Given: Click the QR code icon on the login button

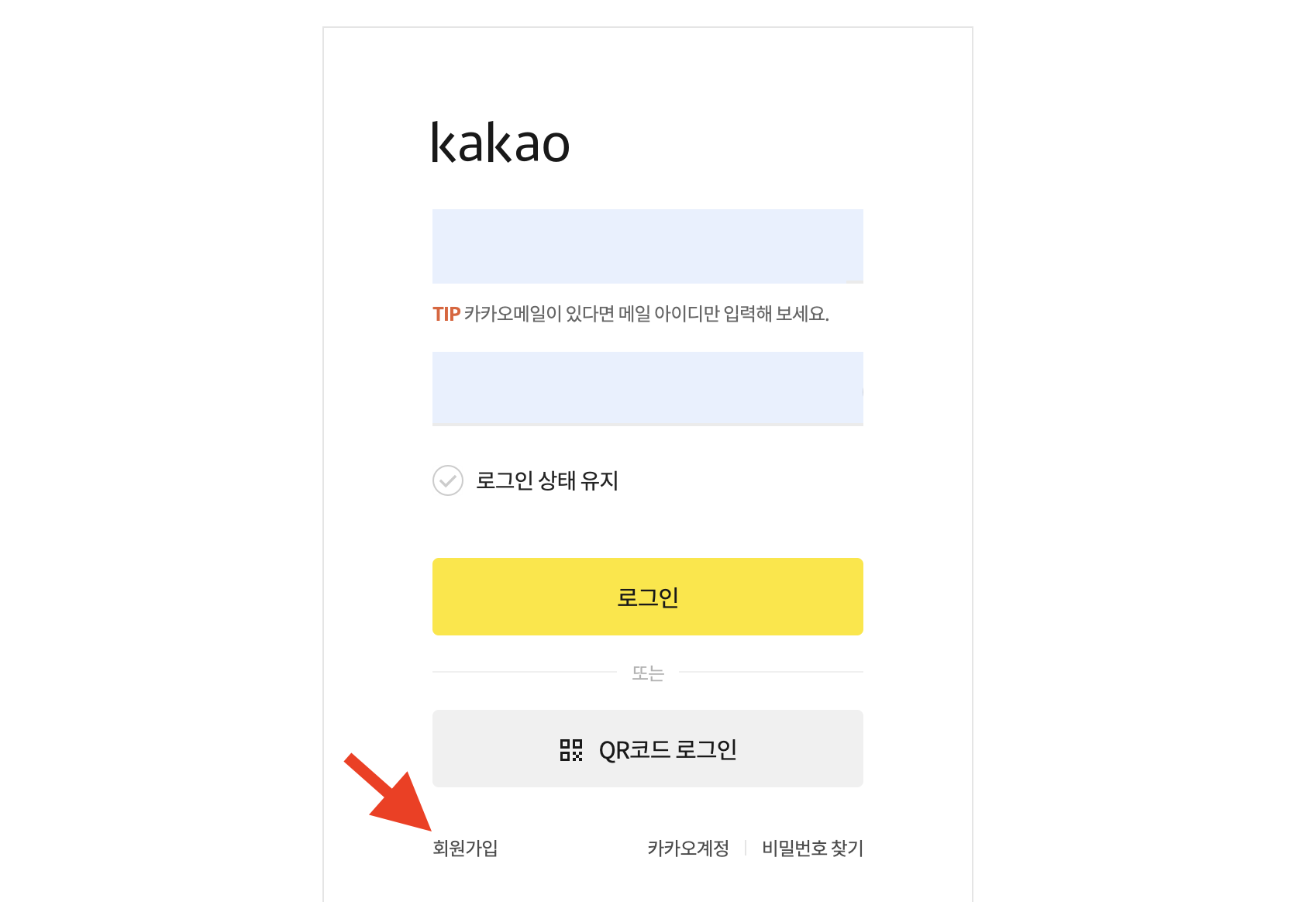Looking at the screenshot, I should pos(570,748).
